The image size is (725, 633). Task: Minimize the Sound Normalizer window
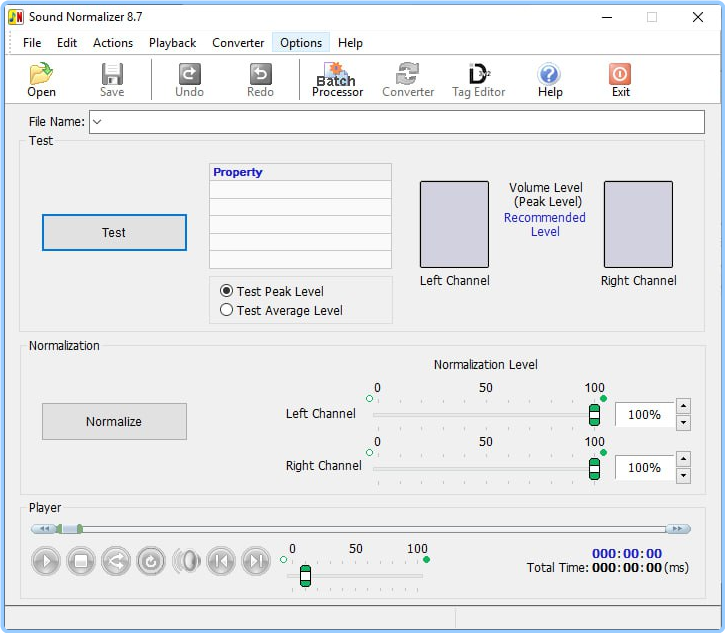pyautogui.click(x=607, y=17)
